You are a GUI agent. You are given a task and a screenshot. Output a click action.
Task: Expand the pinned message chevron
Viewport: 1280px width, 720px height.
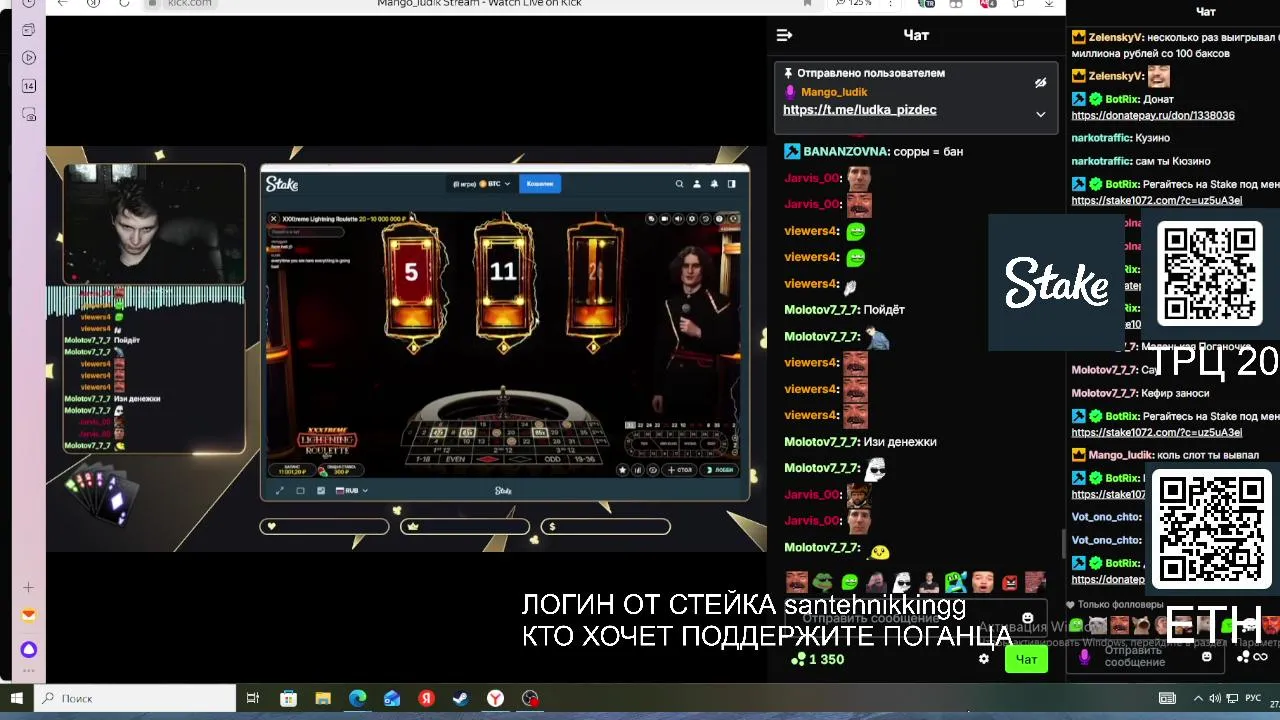[1040, 114]
